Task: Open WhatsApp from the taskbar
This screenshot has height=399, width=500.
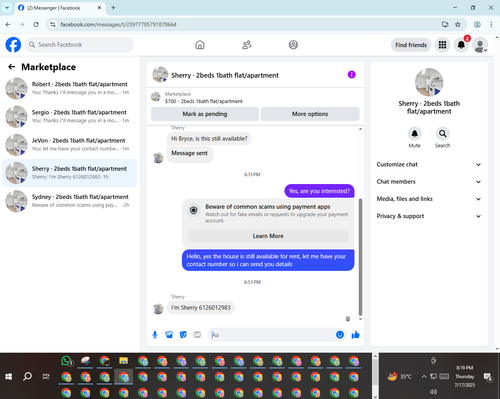Action: [67, 361]
